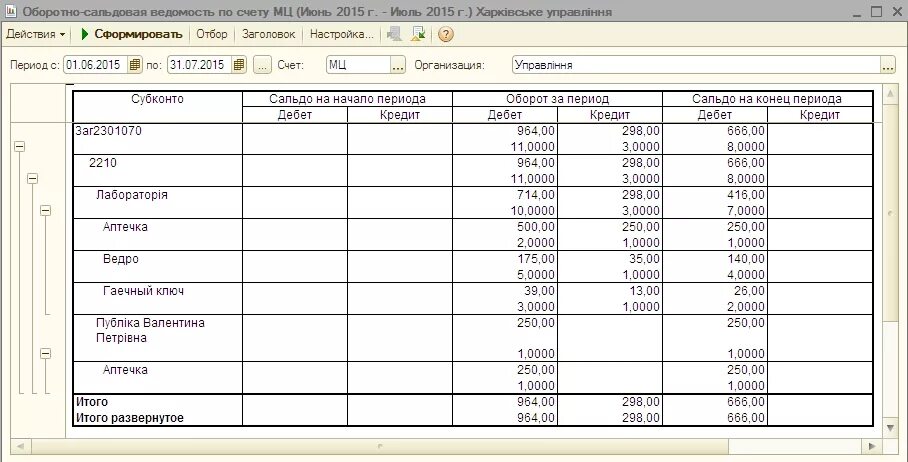Click the Сформировать button
Image resolution: width=908 pixels, height=462 pixels.
tap(131, 34)
